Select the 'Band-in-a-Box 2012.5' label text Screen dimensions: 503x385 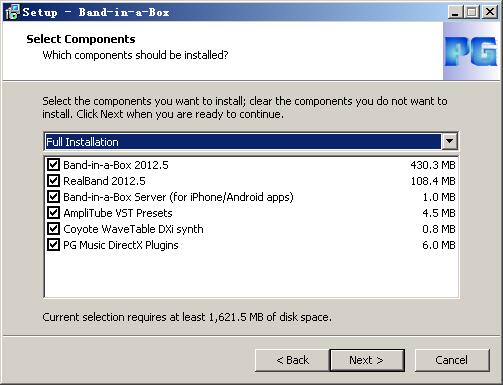(116, 165)
